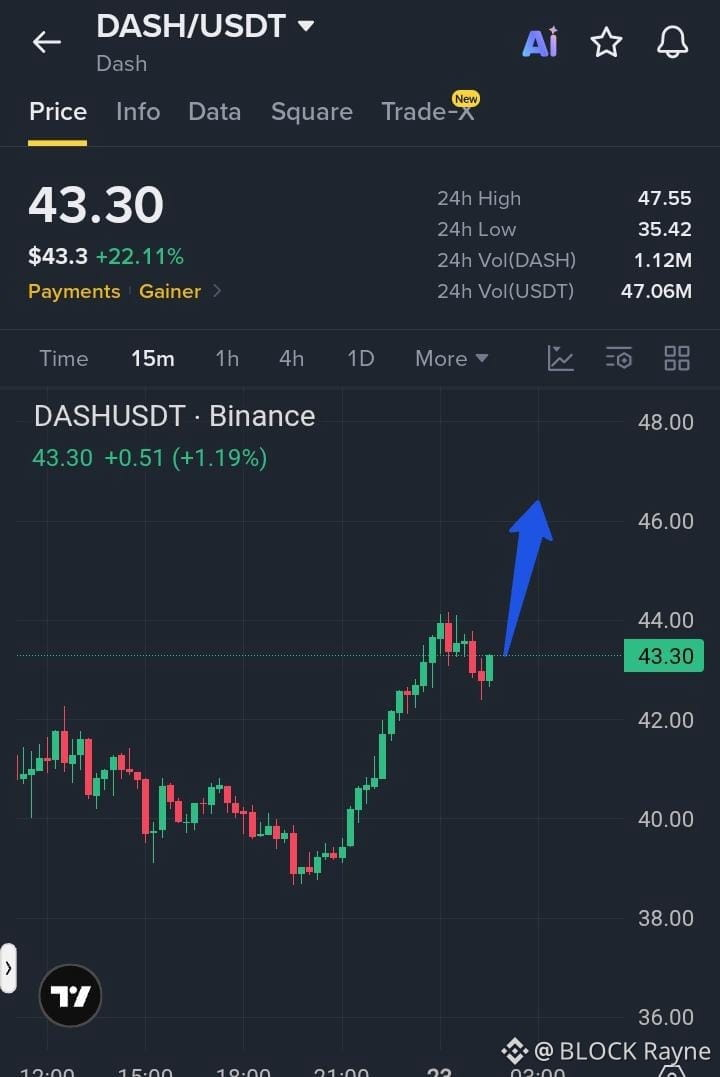The height and width of the screenshot is (1077, 720).
Task: Tap the 38.00 price axis label
Action: (665, 918)
